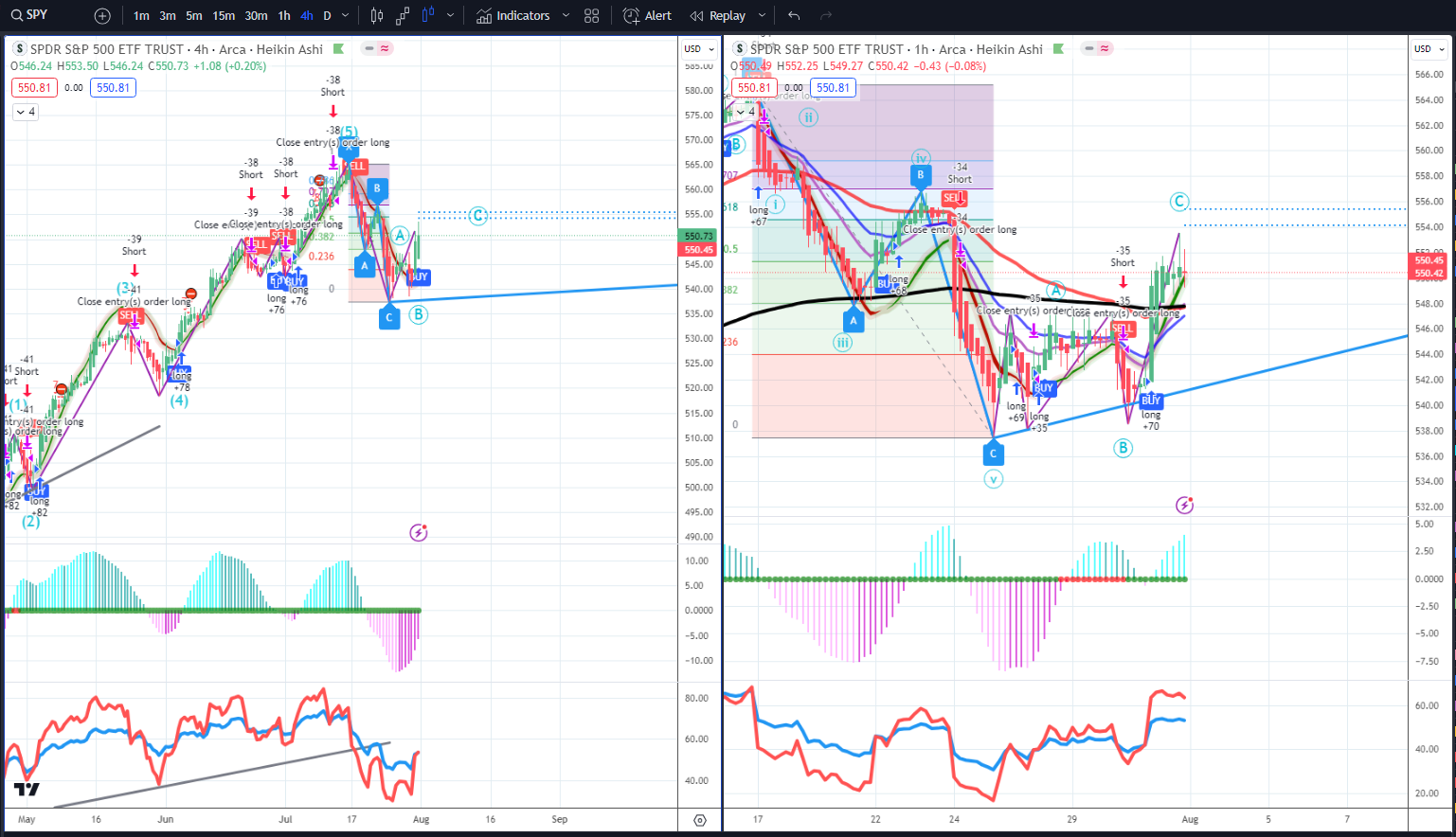The width and height of the screenshot is (1456, 837).
Task: Start Bar Replay mode
Action: pyautogui.click(x=718, y=16)
